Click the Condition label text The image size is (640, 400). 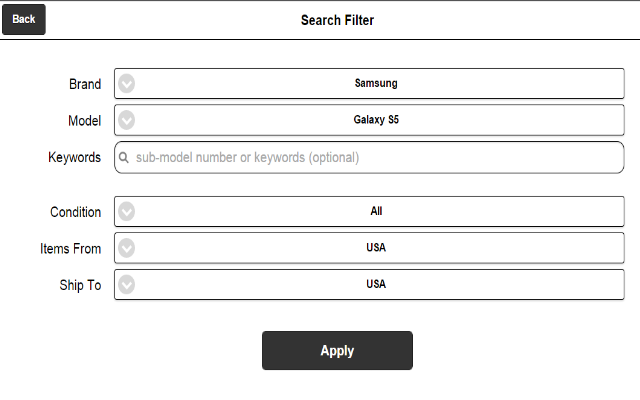[x=76, y=212]
